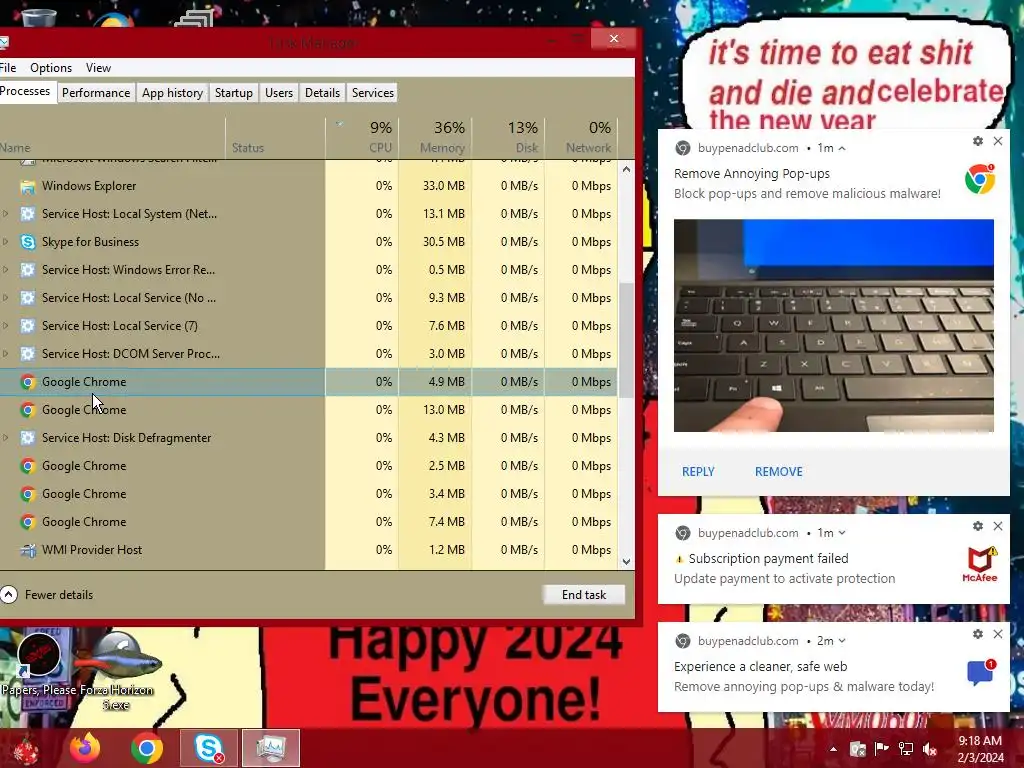Click the keyboard image in the notification
The image size is (1024, 768).
point(834,325)
